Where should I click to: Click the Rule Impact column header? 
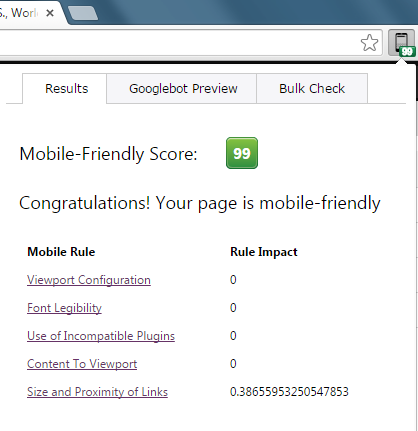click(264, 252)
